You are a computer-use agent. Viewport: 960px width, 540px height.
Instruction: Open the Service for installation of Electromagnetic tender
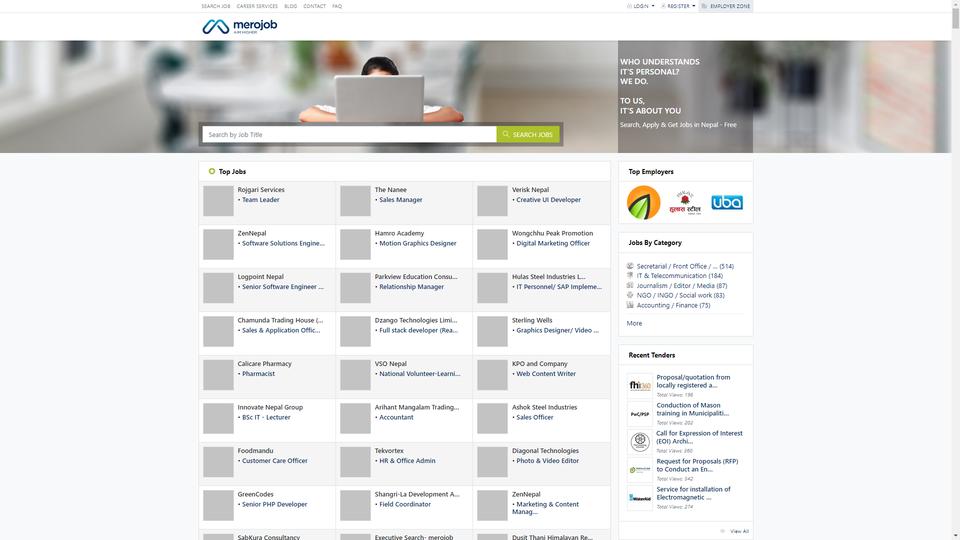(x=693, y=493)
